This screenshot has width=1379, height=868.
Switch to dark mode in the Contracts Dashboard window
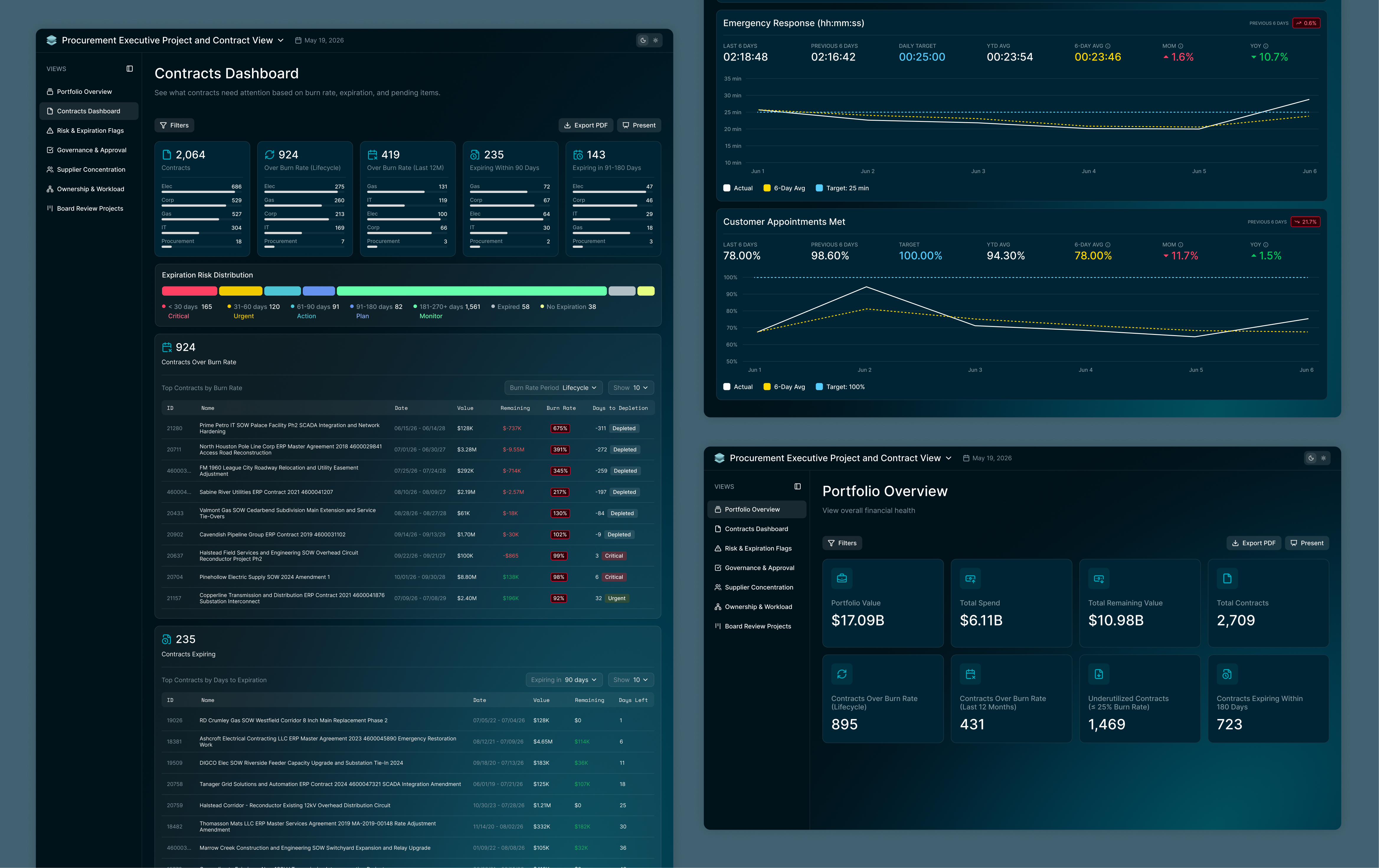(x=643, y=41)
